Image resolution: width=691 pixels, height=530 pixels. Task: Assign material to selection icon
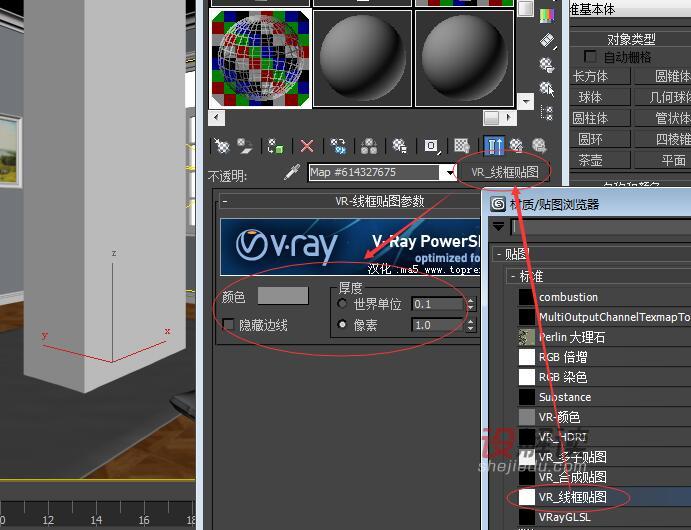point(275,146)
